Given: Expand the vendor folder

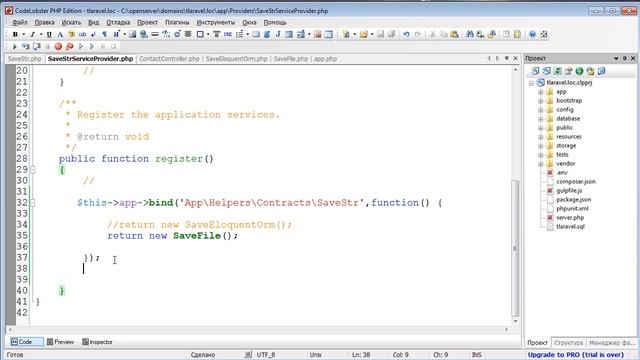Looking at the screenshot, I should point(540,164).
